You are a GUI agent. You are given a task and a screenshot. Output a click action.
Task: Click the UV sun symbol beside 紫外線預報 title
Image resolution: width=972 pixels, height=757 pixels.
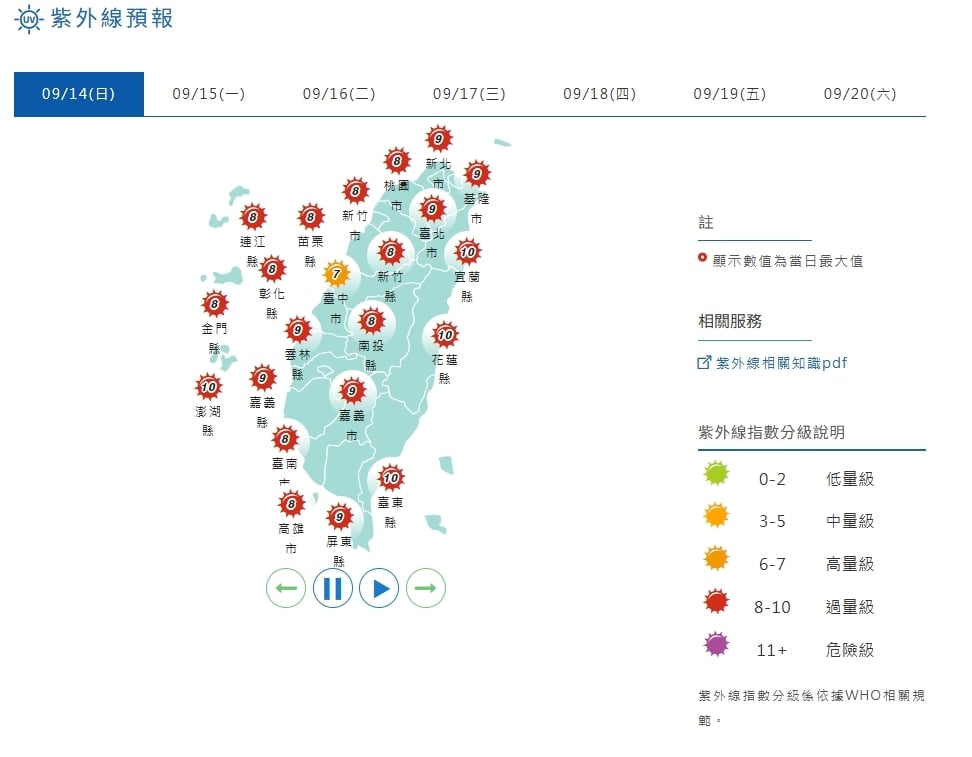click(x=28, y=19)
